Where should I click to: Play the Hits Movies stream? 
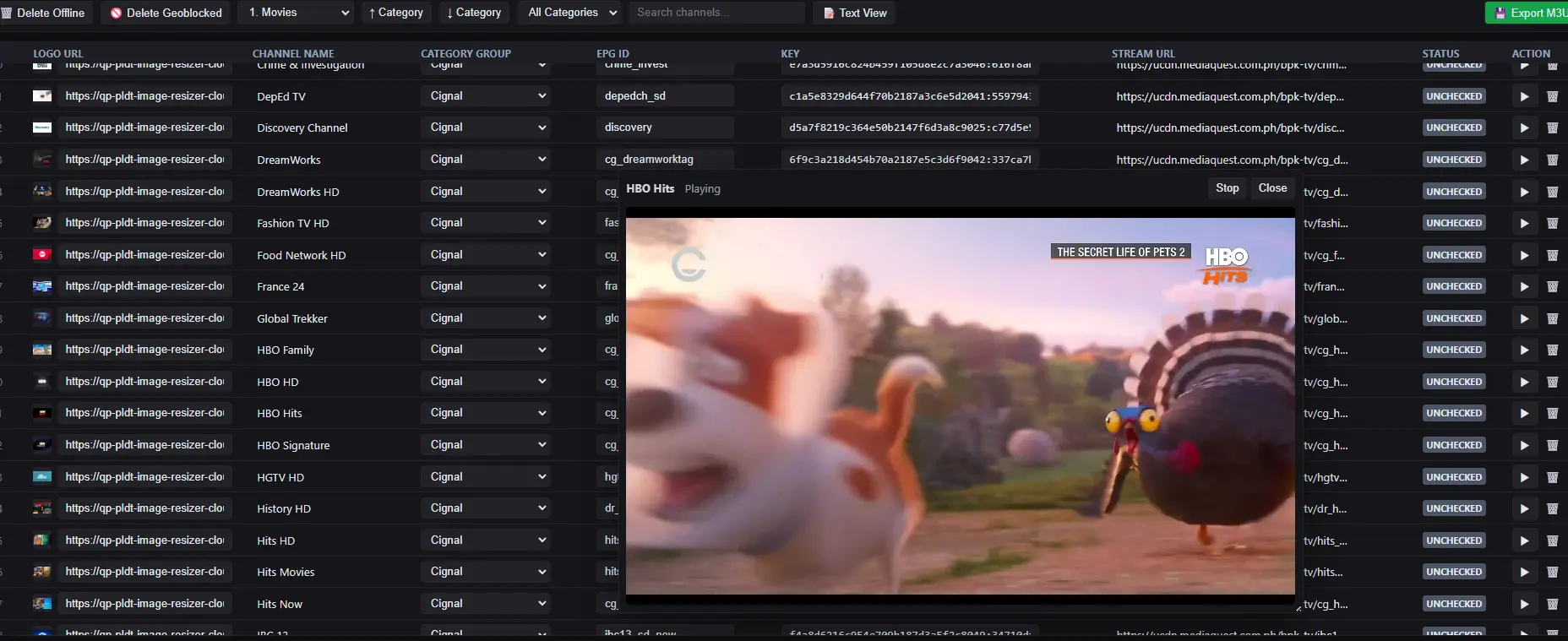pos(1524,572)
